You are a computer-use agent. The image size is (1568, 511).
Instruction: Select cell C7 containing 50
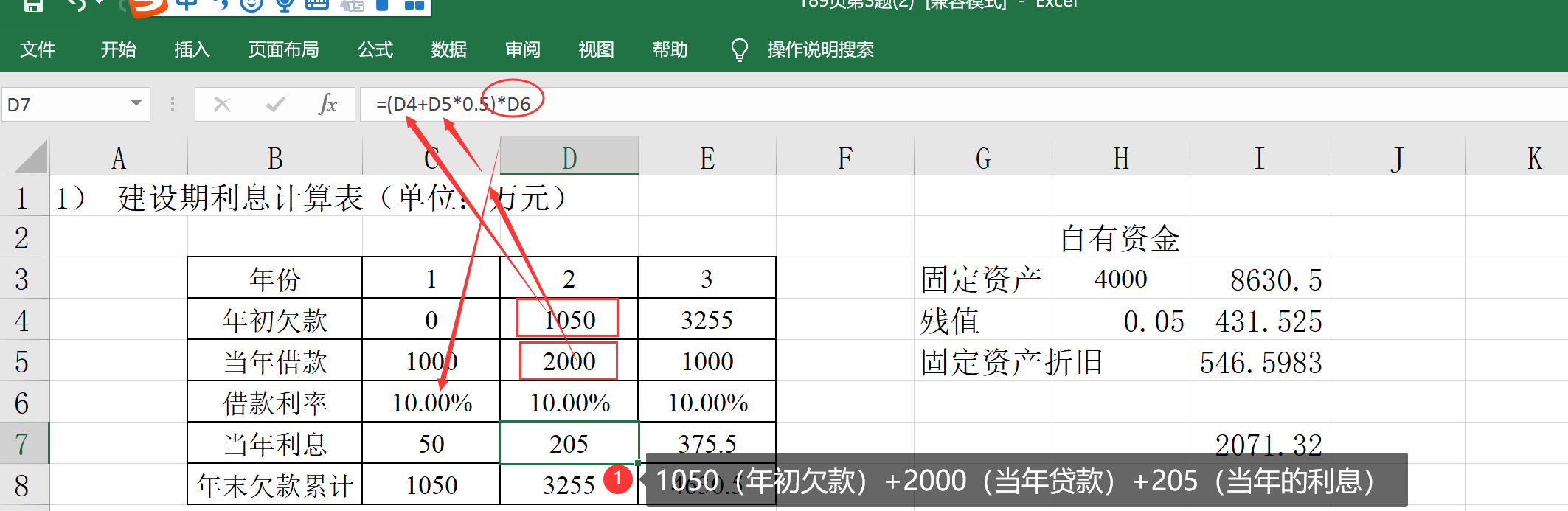point(431,443)
